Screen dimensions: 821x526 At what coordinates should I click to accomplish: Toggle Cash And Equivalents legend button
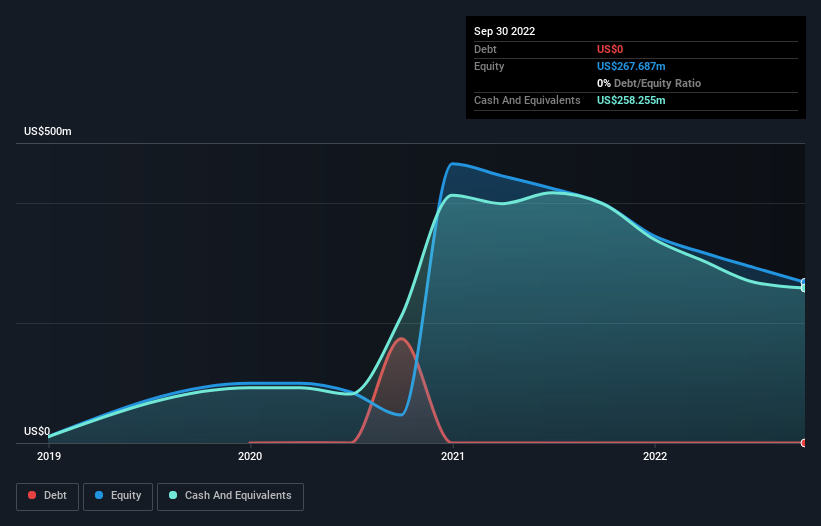click(x=230, y=496)
